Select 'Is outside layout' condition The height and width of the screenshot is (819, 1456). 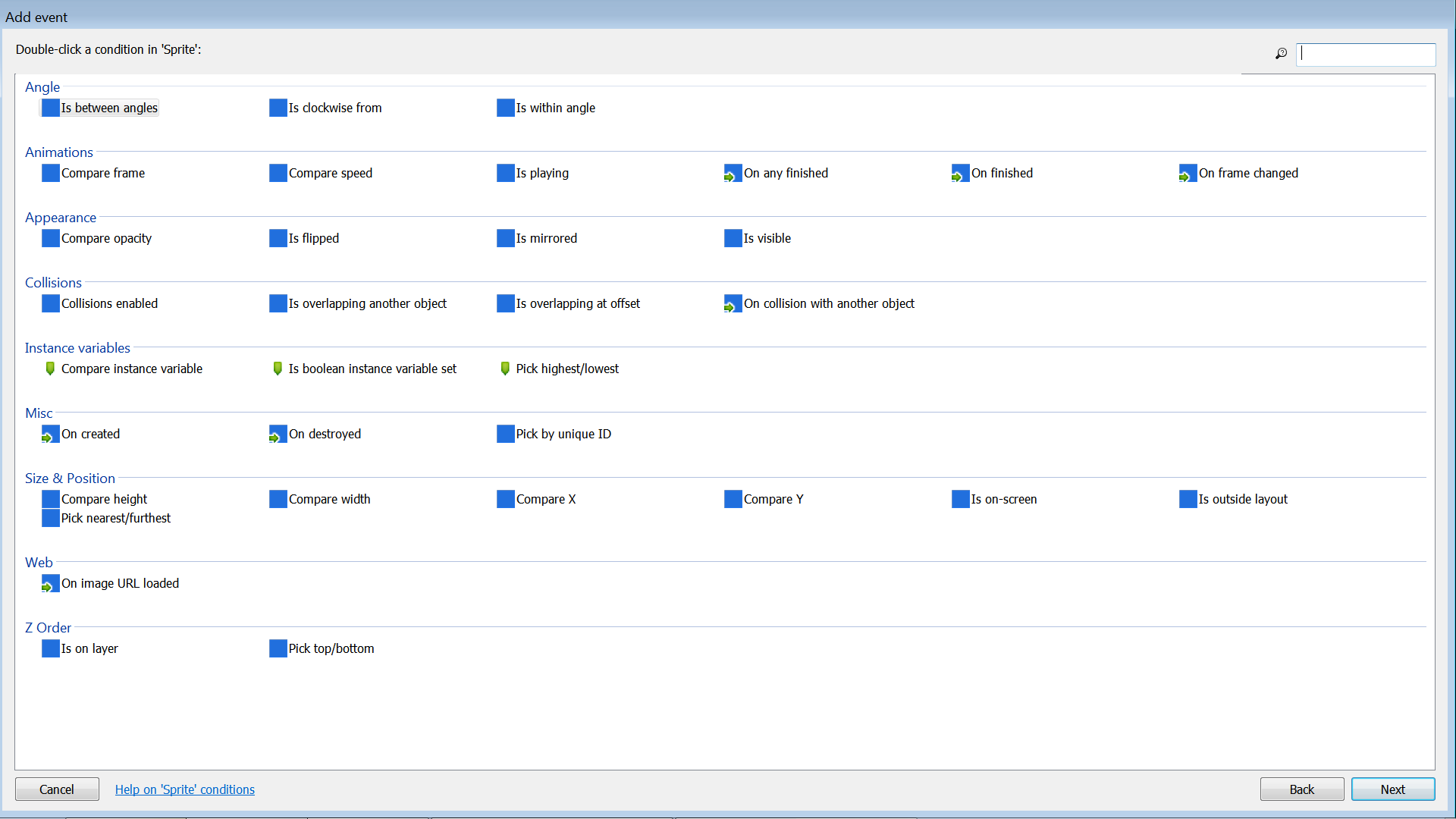point(1242,500)
